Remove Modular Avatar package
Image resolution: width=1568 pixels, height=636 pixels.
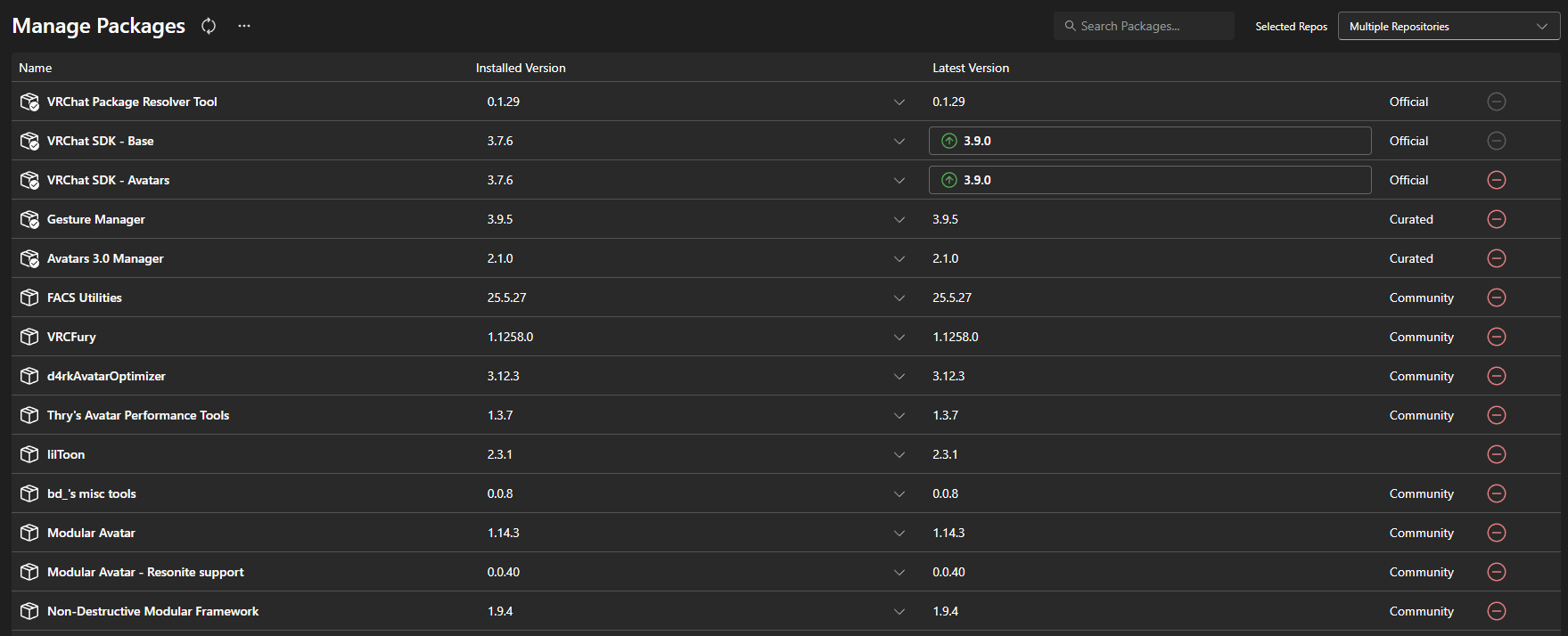coord(1497,533)
